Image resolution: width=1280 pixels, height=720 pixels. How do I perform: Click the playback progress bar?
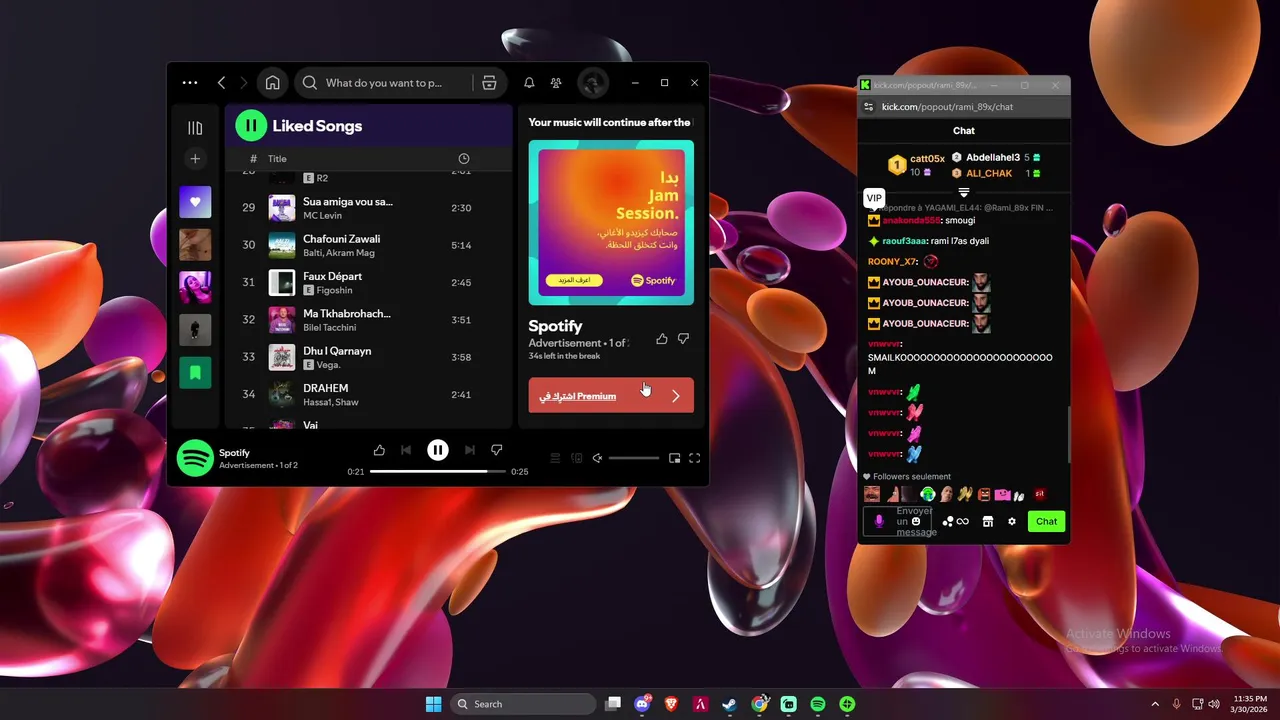coord(437,471)
